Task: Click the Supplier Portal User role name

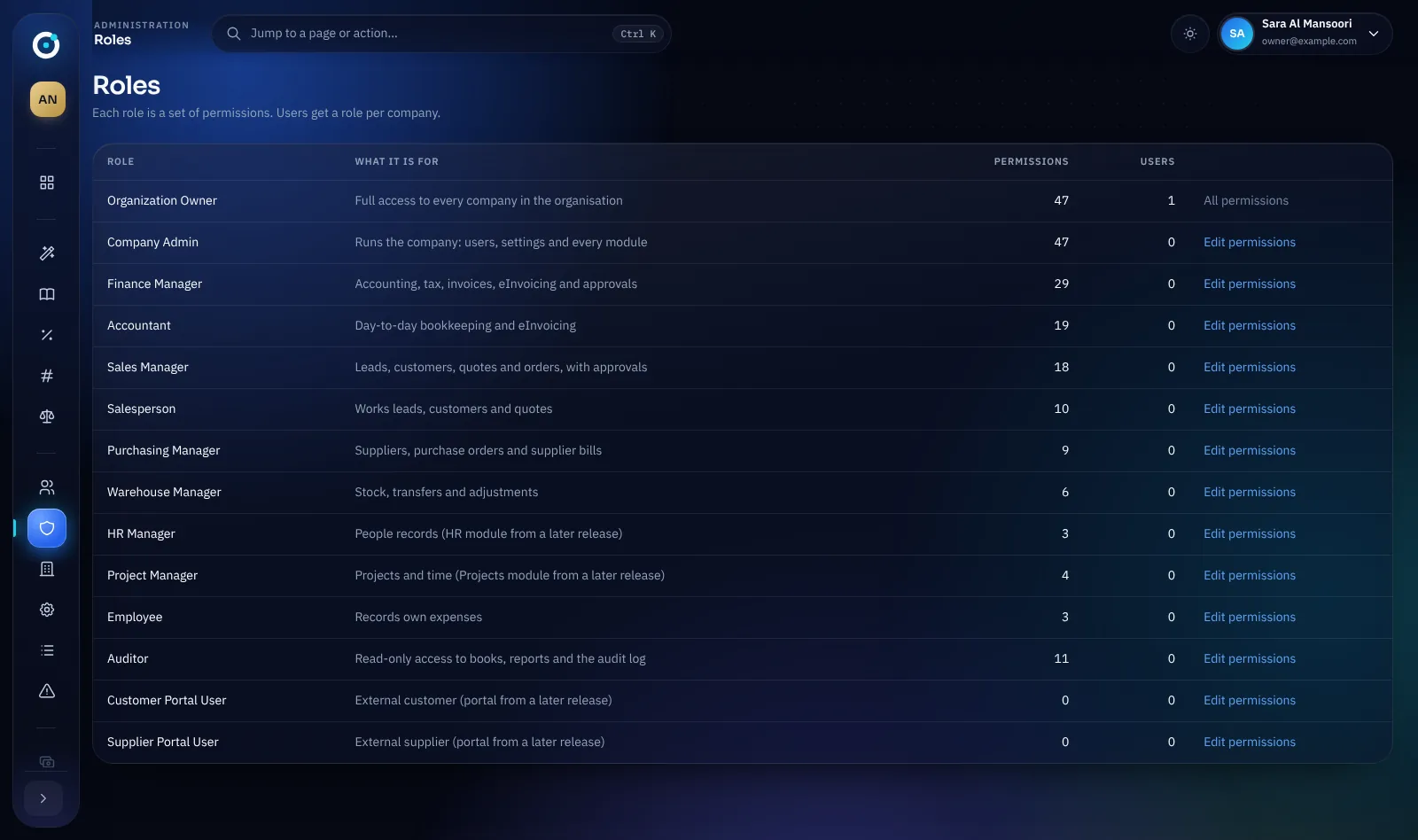Action: [163, 742]
